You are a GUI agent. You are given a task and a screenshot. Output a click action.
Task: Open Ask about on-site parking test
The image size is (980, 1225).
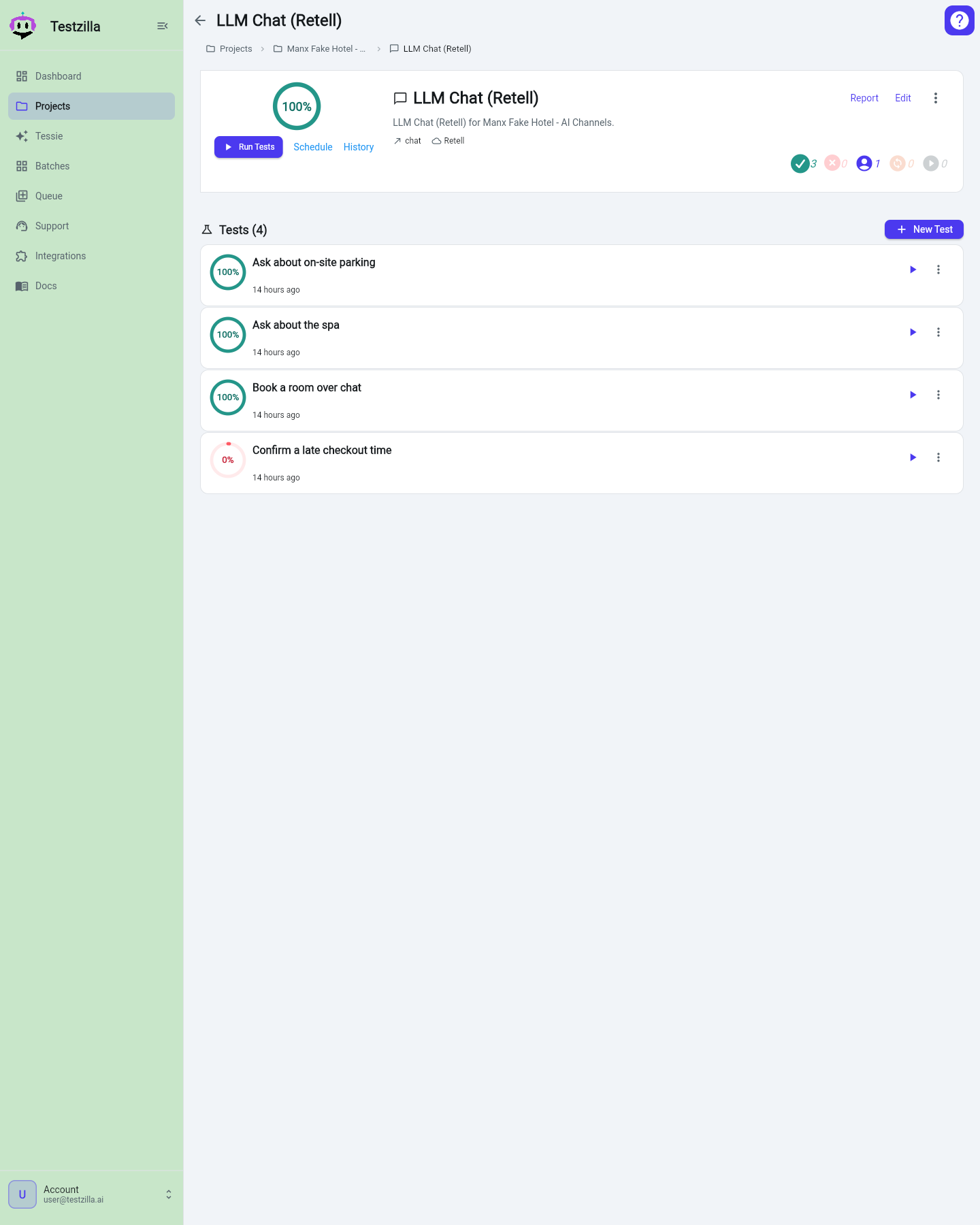pos(582,275)
